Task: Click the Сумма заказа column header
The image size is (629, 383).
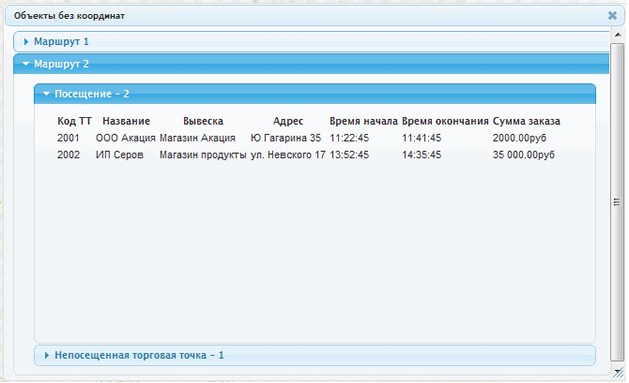Action: [x=526, y=121]
